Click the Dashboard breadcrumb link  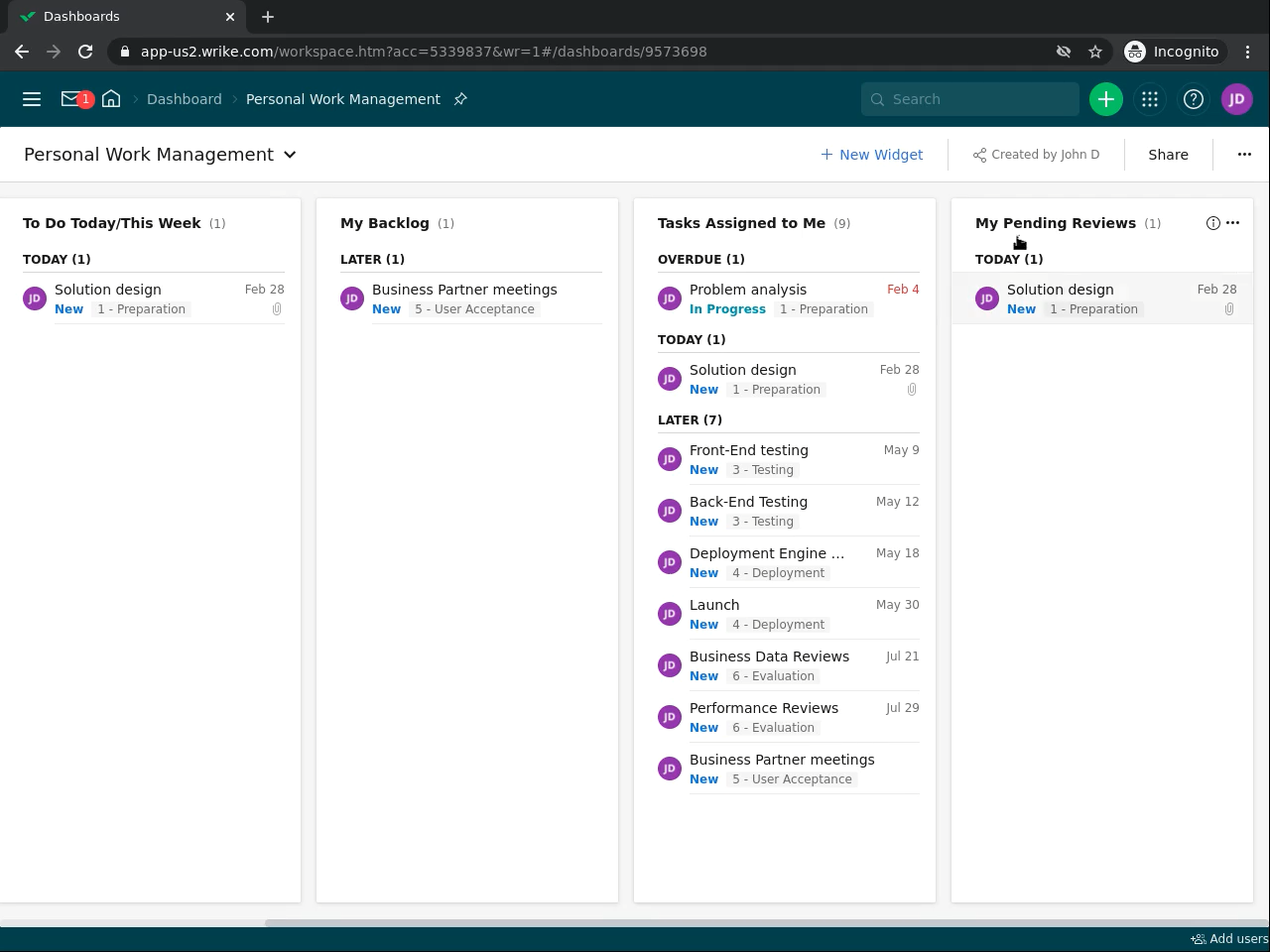[x=184, y=99]
